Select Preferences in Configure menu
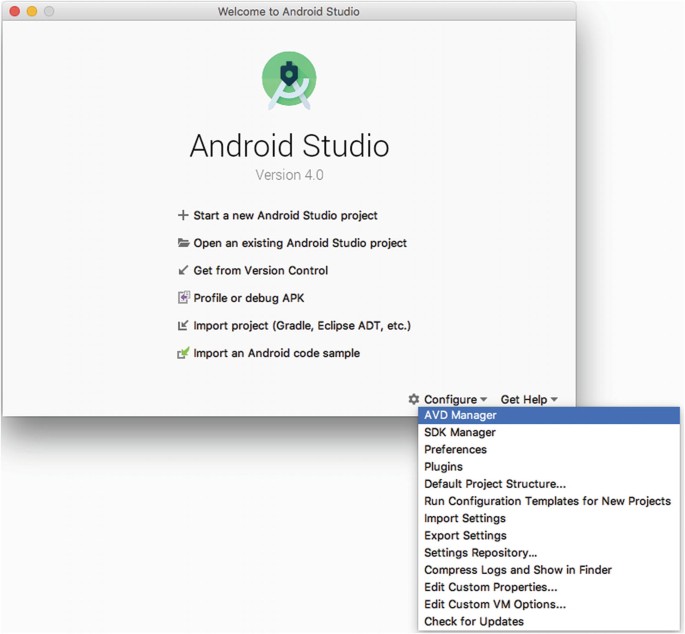685x634 pixels. pos(549,449)
